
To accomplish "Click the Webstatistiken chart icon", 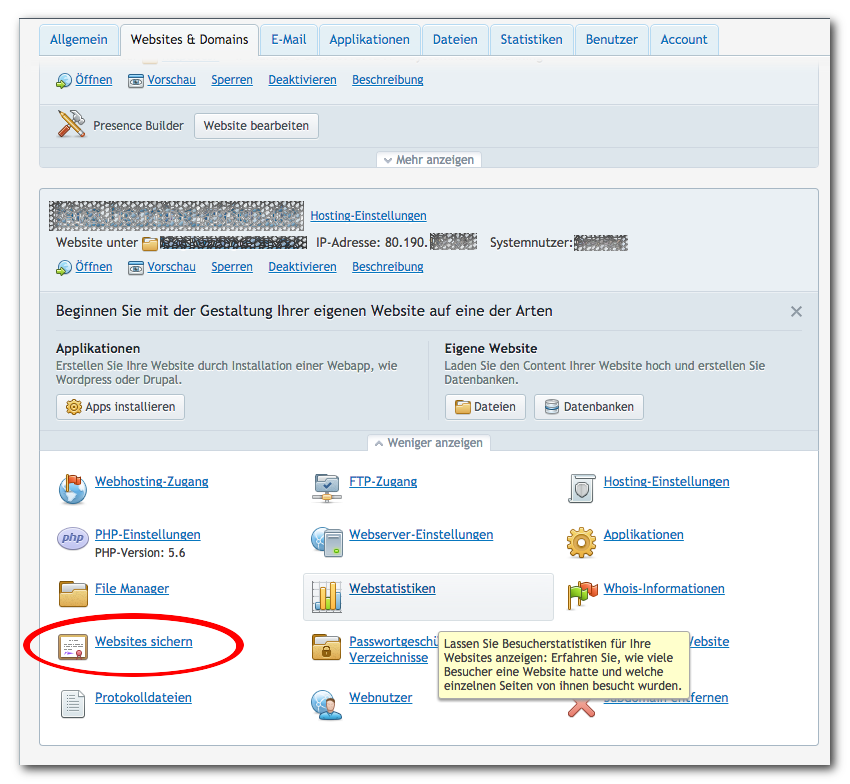I will (327, 596).
